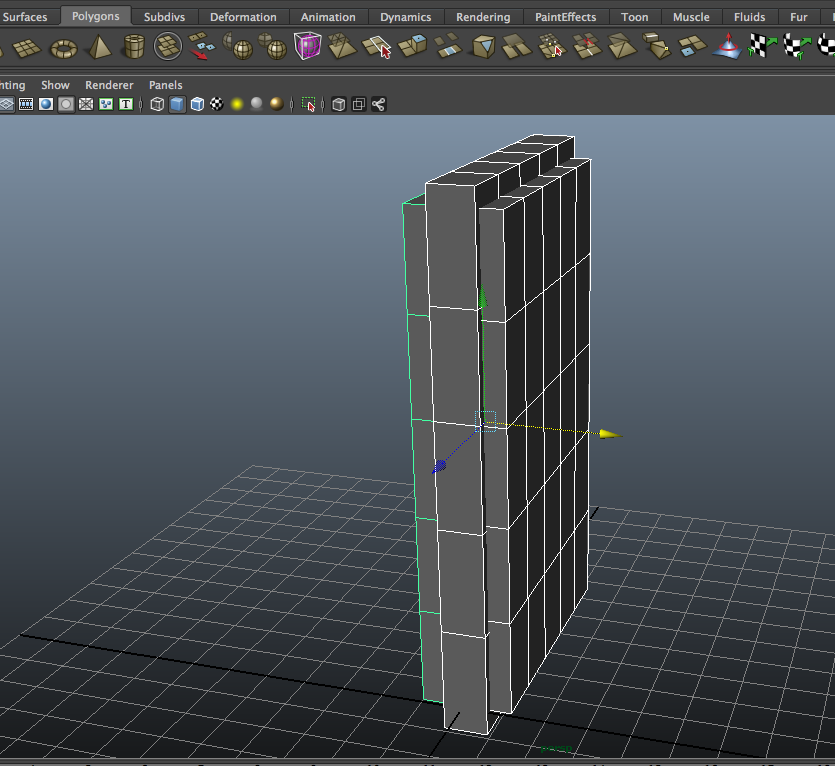The width and height of the screenshot is (835, 766).
Task: Toggle Isolate Select green dashed box button
Action: click(x=308, y=104)
